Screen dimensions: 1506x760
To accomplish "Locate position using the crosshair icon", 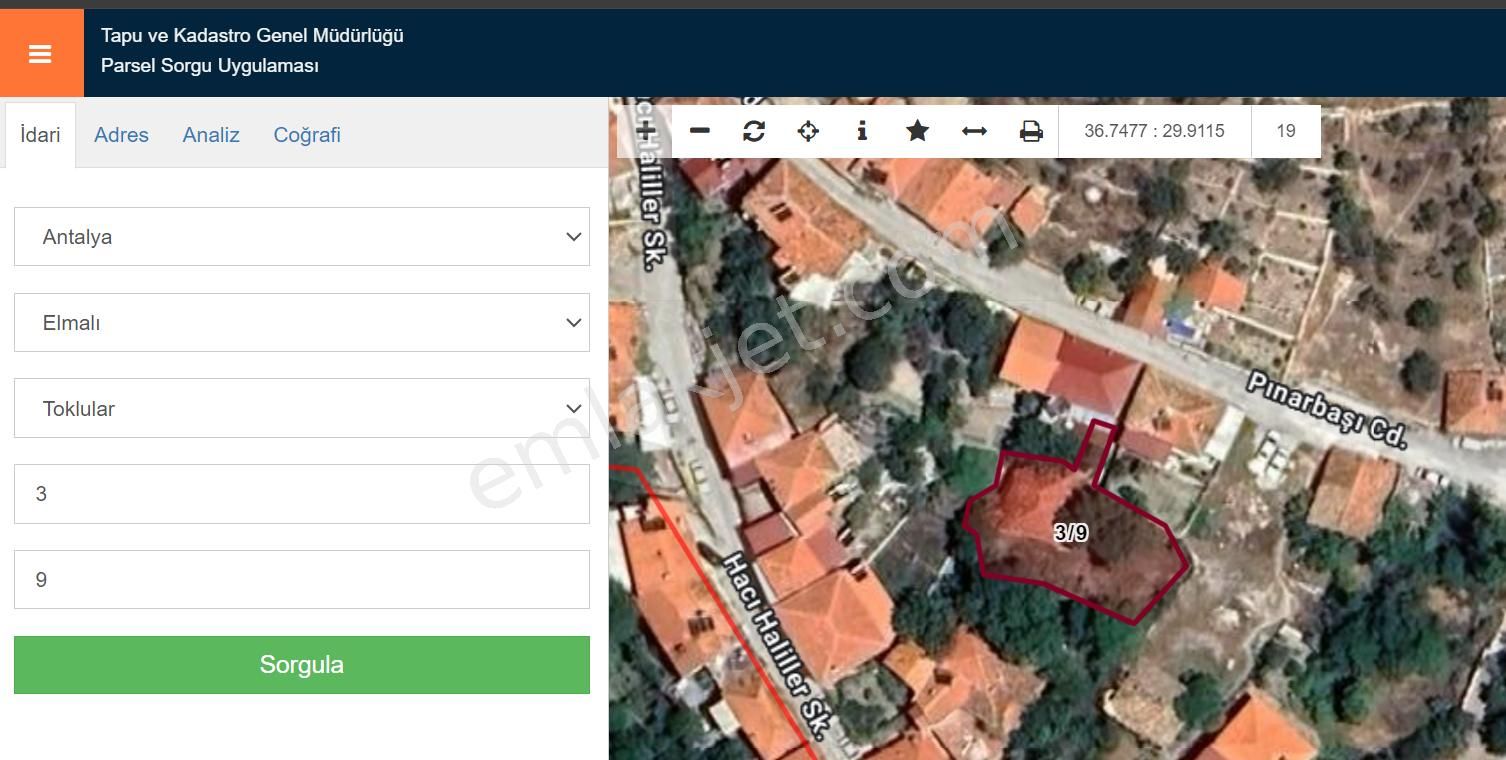I will click(808, 131).
